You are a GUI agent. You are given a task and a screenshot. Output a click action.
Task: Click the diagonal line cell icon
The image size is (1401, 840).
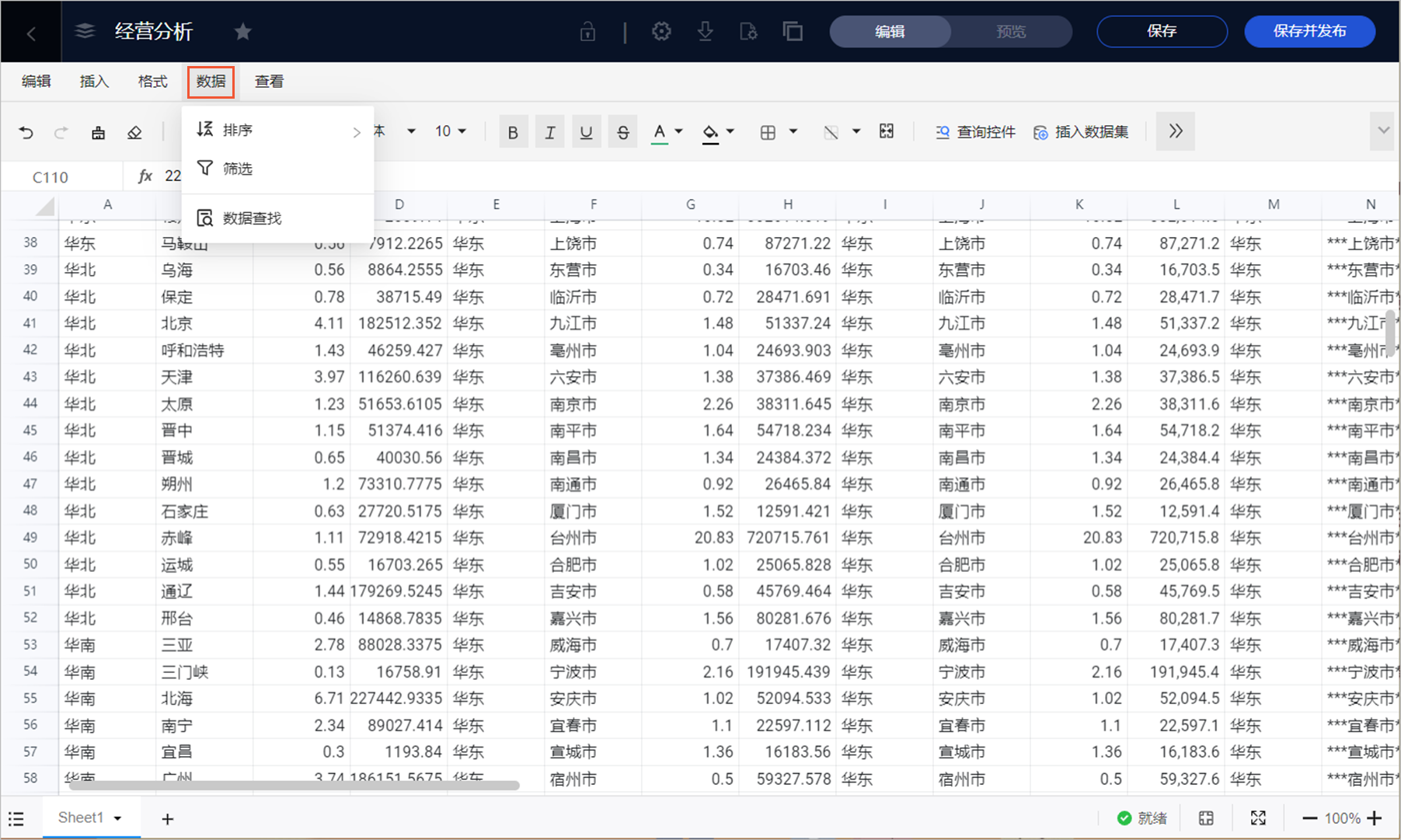(x=831, y=132)
